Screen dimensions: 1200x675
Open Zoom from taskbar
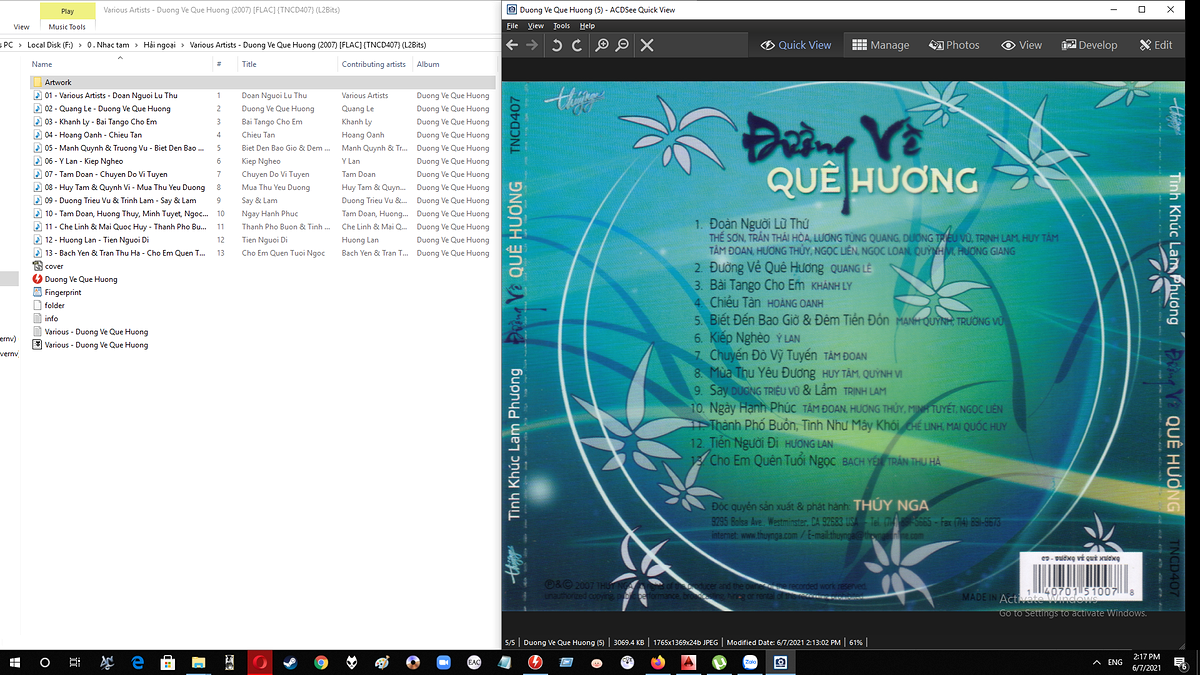pyautogui.click(x=443, y=662)
